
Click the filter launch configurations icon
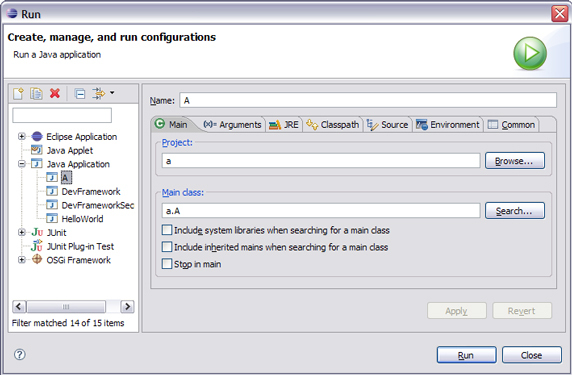tap(98, 93)
